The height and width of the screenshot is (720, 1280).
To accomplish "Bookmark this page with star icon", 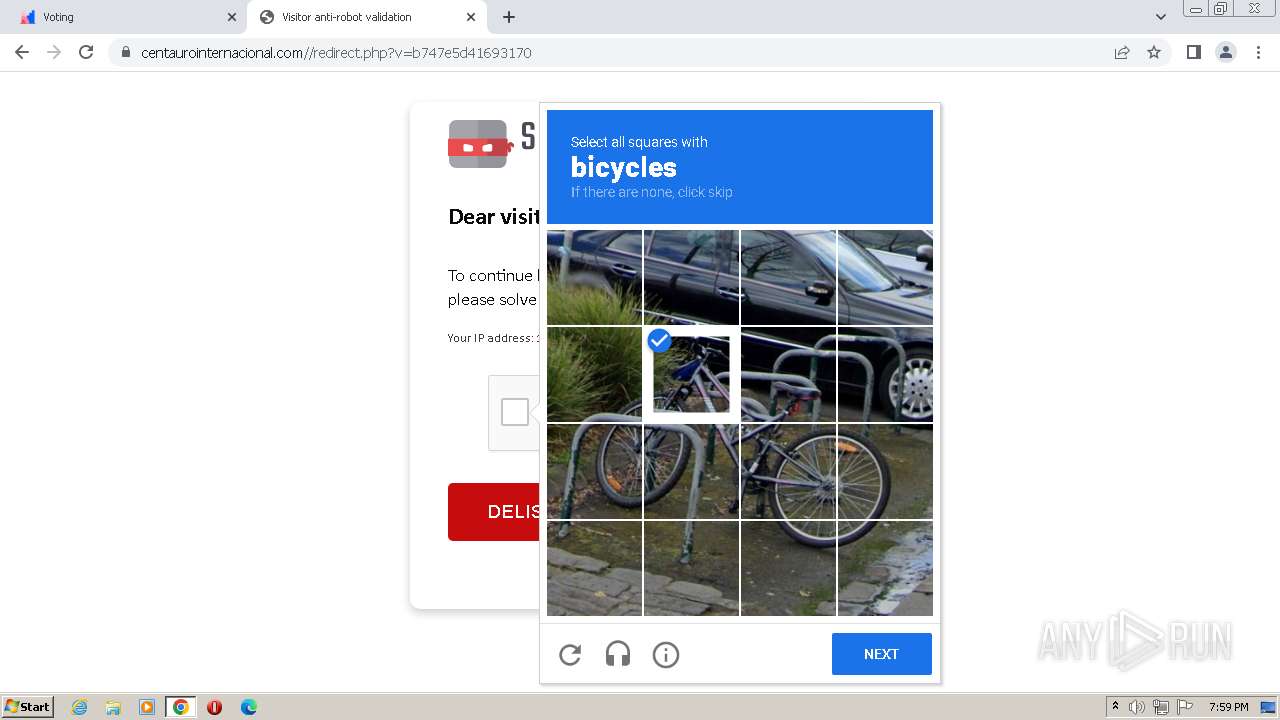I will point(1154,52).
